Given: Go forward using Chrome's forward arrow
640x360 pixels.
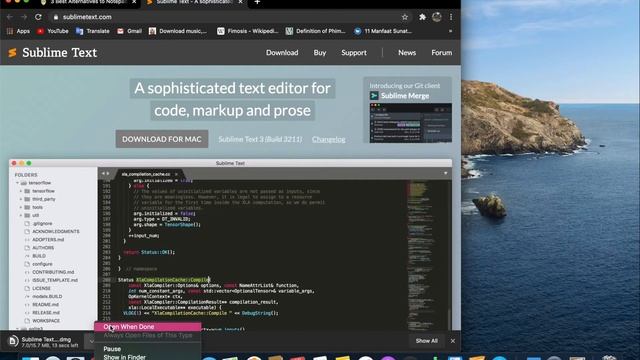Looking at the screenshot, I should pos(24,17).
